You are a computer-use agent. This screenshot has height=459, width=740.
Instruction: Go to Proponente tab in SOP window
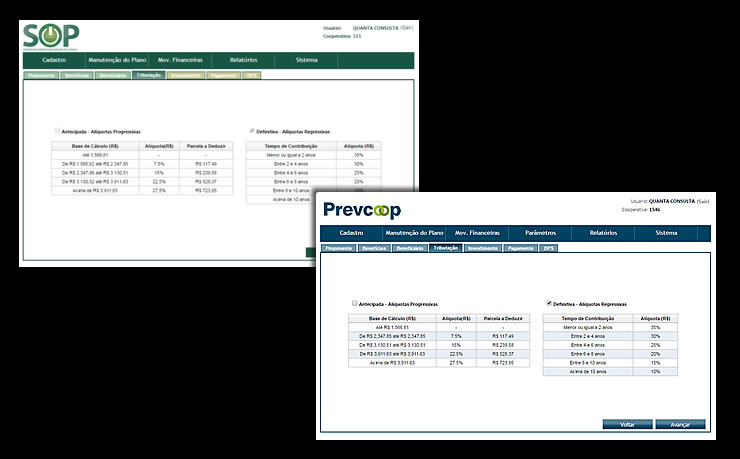click(41, 75)
